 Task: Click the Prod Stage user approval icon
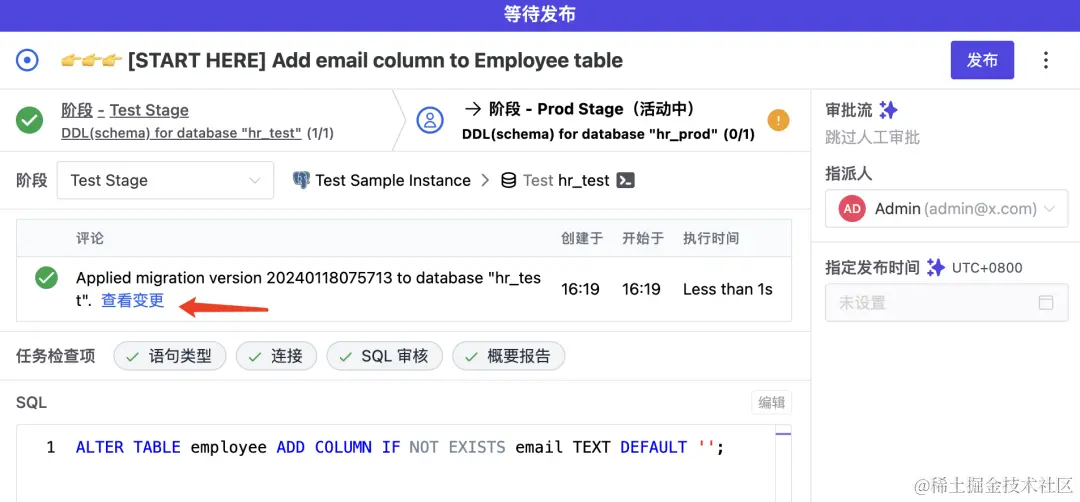click(x=430, y=121)
